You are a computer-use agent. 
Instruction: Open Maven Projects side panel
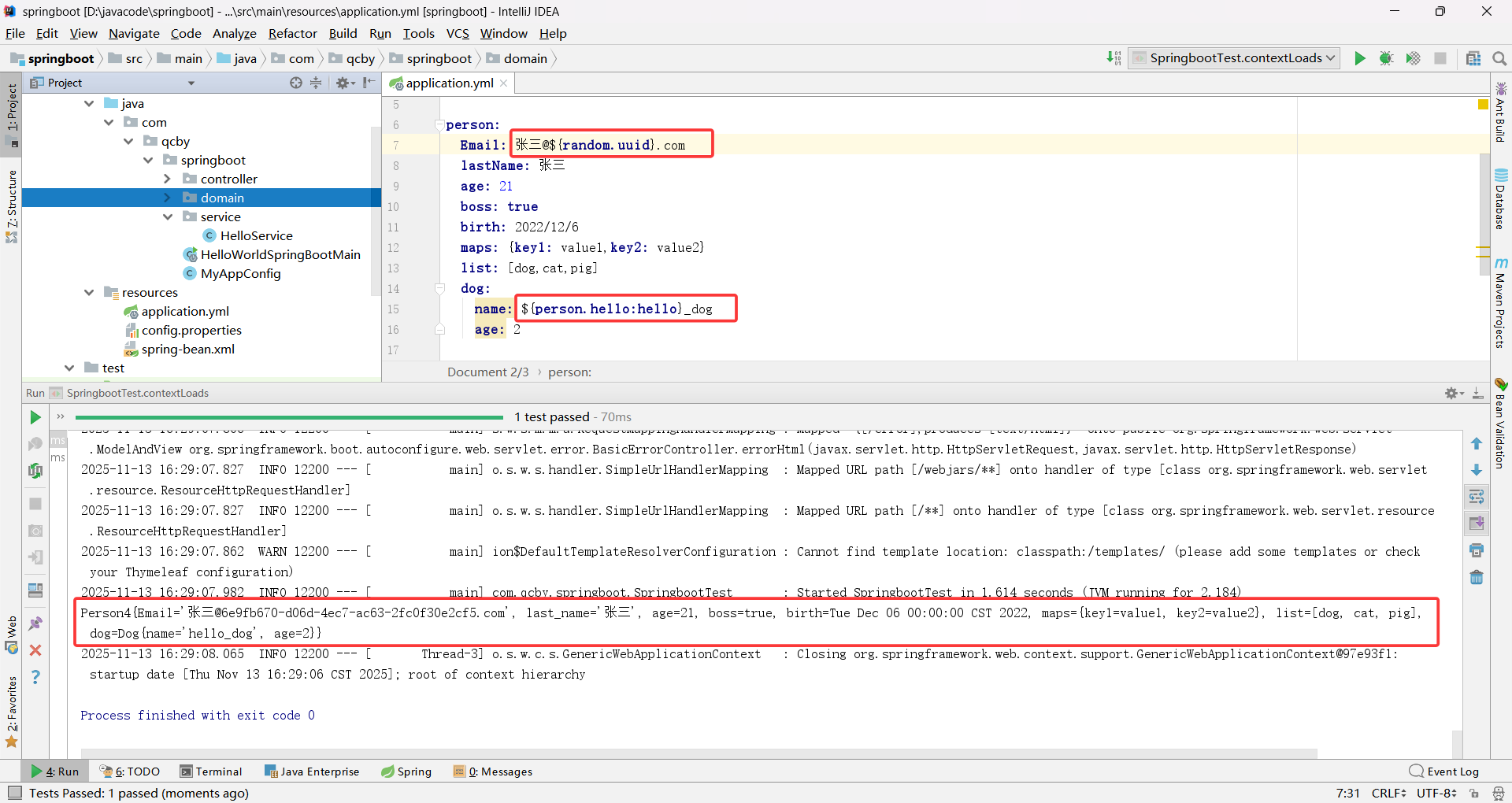[1501, 303]
